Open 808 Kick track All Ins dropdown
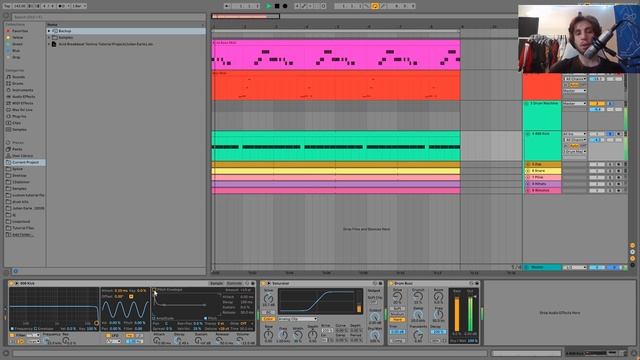This screenshot has width=640, height=360. point(575,134)
